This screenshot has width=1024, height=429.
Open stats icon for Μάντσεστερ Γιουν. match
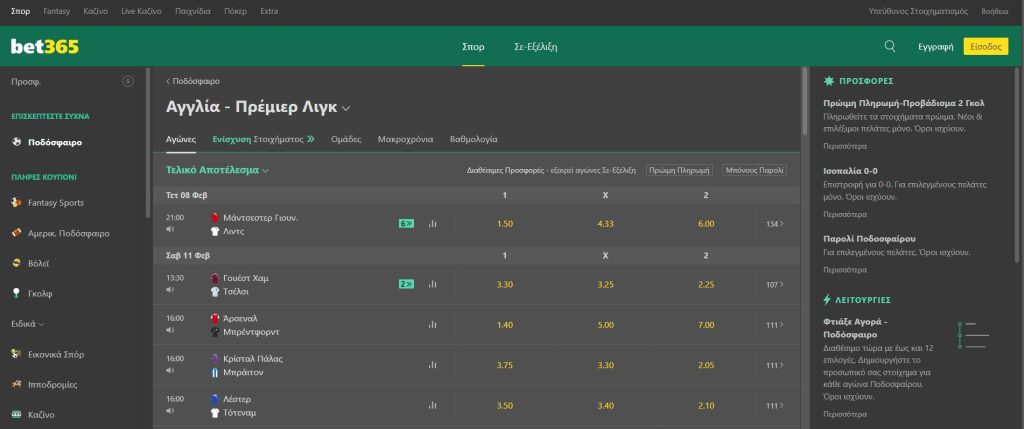[432, 224]
